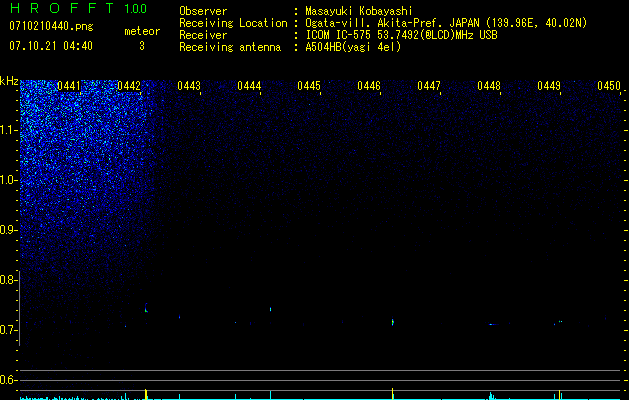
Task: Select the Ogata-vill. Akita-Pref. JAPAN location text
Action: tap(446, 23)
